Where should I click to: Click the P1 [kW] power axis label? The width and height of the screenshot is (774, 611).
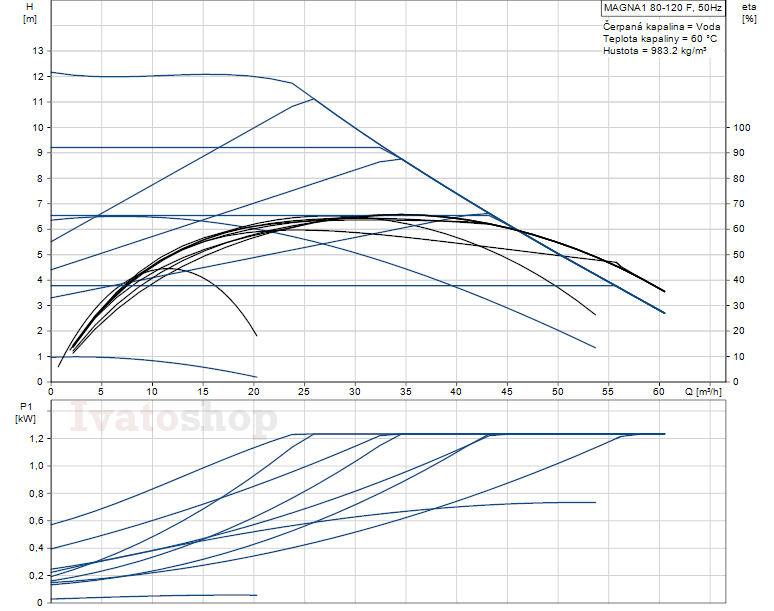tap(26, 410)
